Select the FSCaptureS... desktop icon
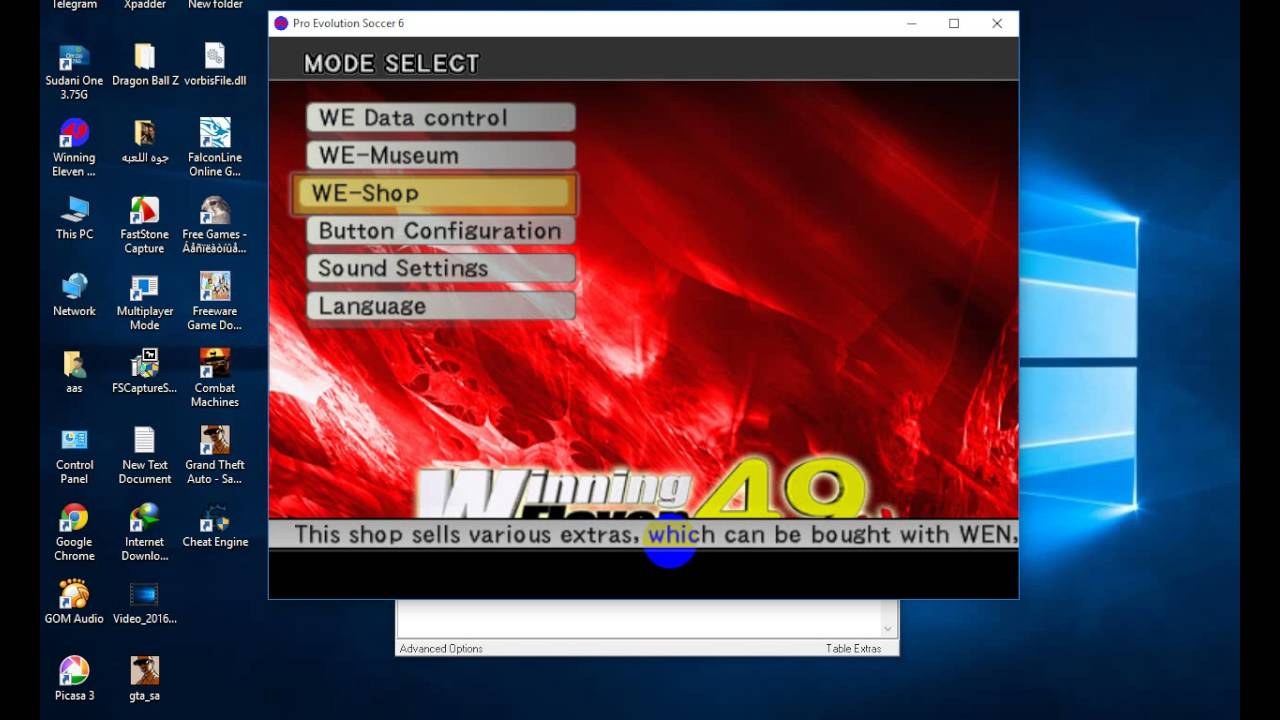 click(145, 372)
